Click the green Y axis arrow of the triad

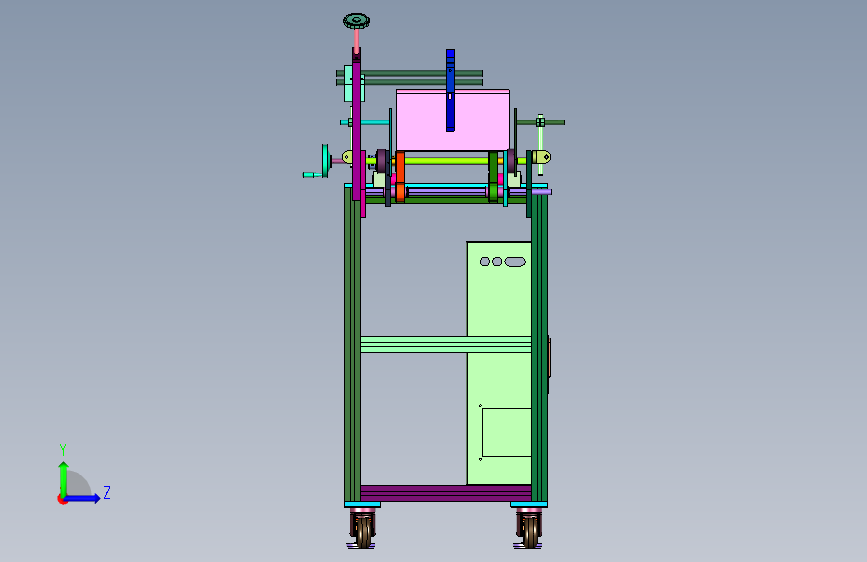coord(64,479)
